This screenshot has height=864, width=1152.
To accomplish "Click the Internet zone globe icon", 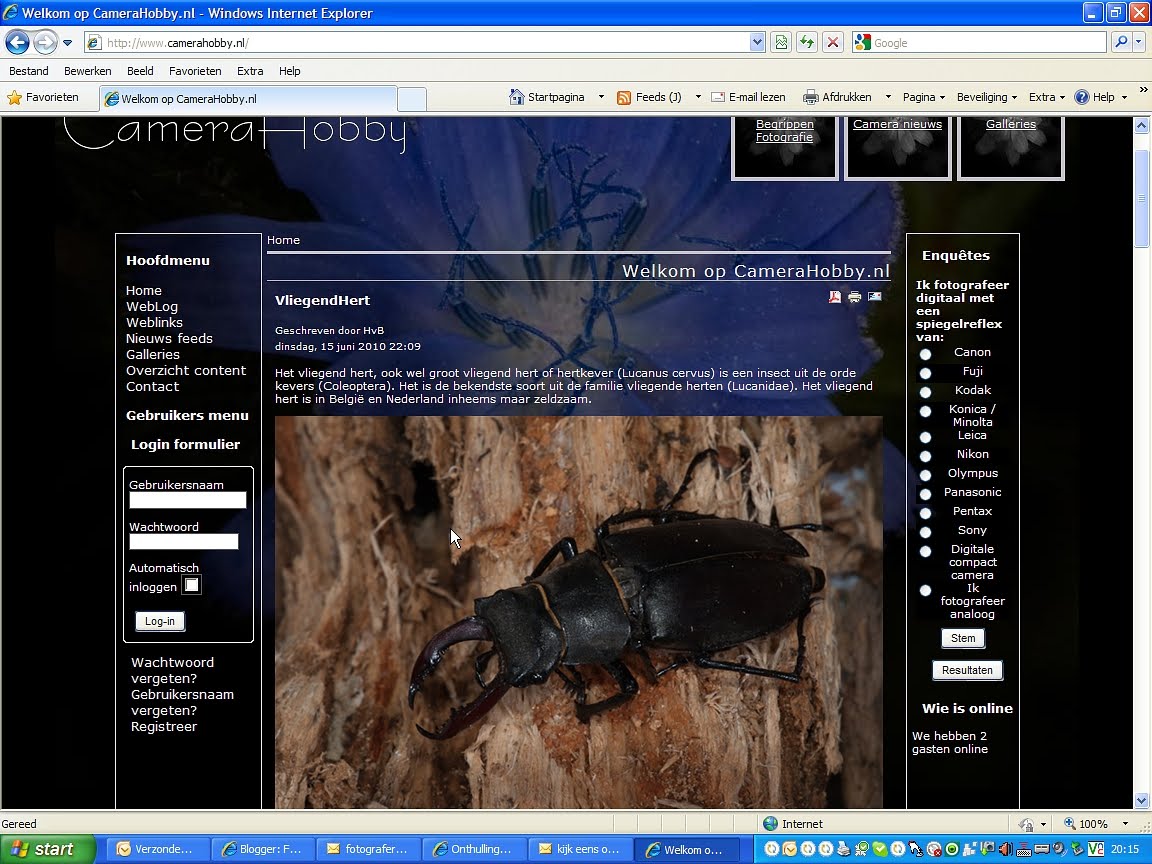I will pos(770,824).
